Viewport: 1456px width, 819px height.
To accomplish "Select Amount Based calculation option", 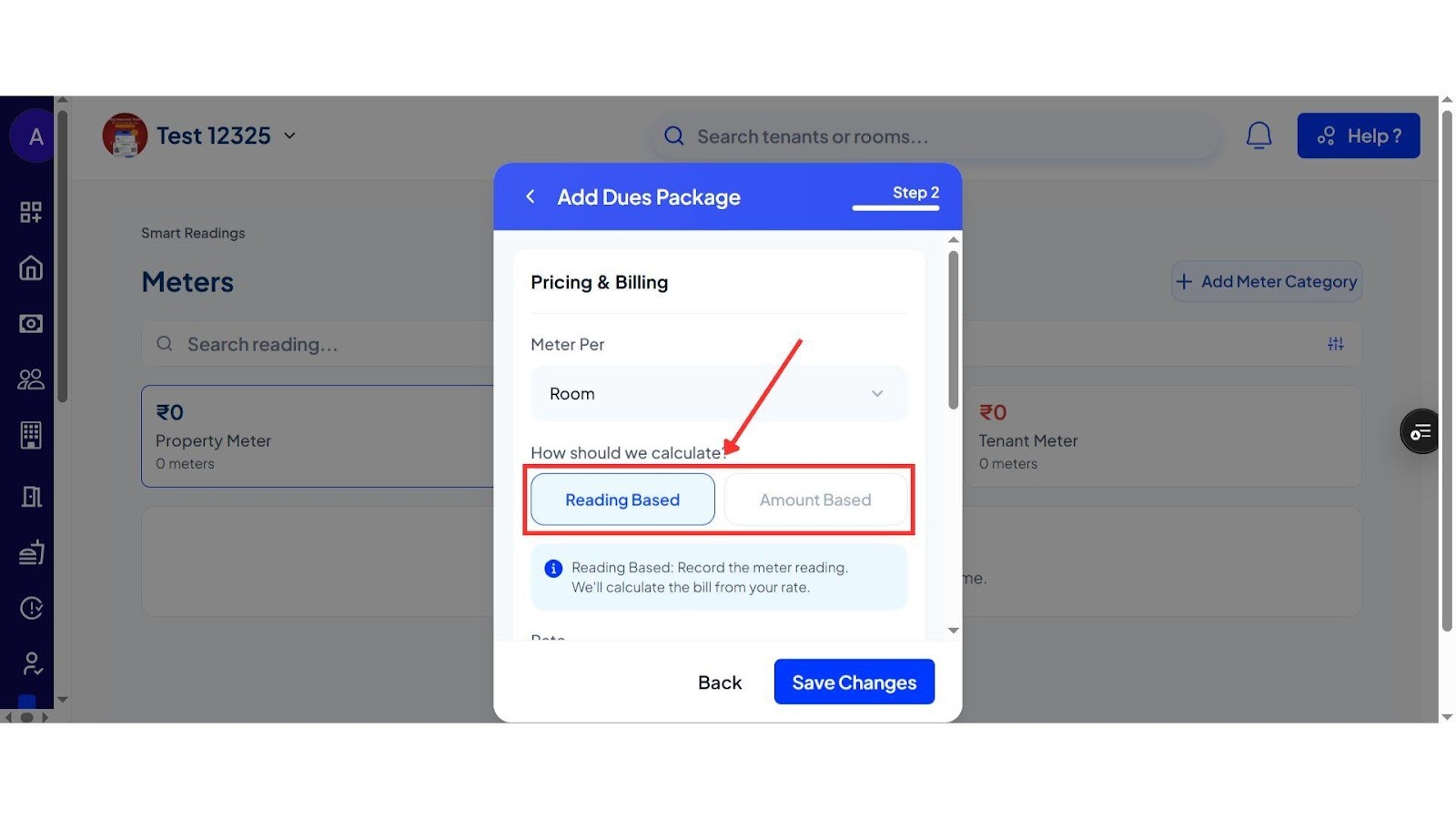I will [815, 500].
